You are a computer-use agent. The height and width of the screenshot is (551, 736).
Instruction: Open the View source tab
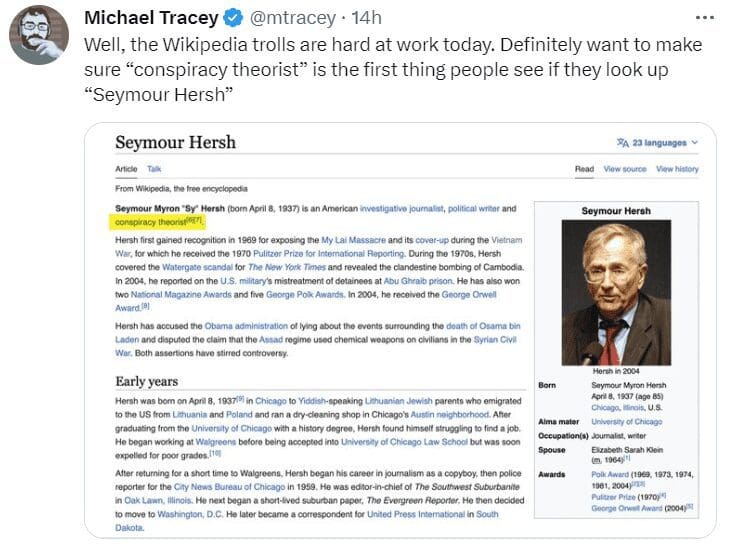[x=625, y=169]
